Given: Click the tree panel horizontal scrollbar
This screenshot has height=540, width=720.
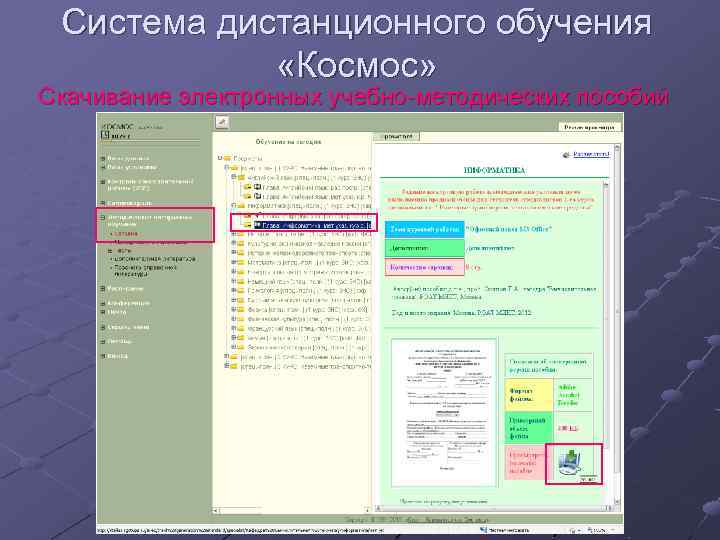Looking at the screenshot, I should tap(291, 510).
